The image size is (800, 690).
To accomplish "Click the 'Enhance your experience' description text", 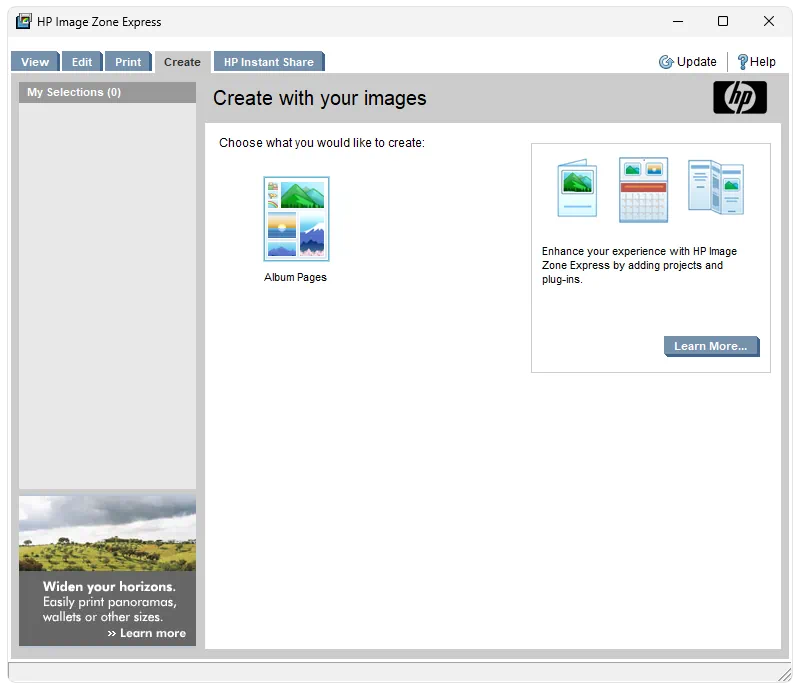I will click(x=639, y=265).
